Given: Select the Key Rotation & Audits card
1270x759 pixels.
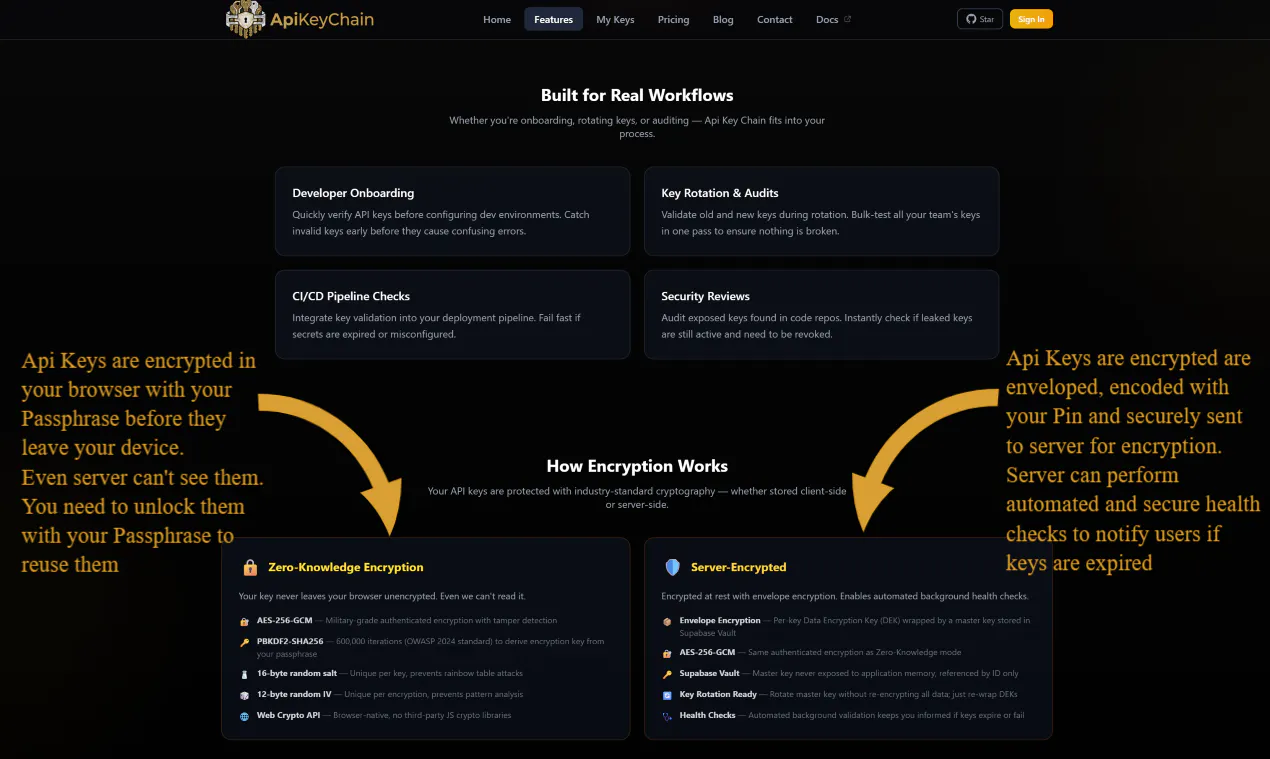Looking at the screenshot, I should (821, 211).
